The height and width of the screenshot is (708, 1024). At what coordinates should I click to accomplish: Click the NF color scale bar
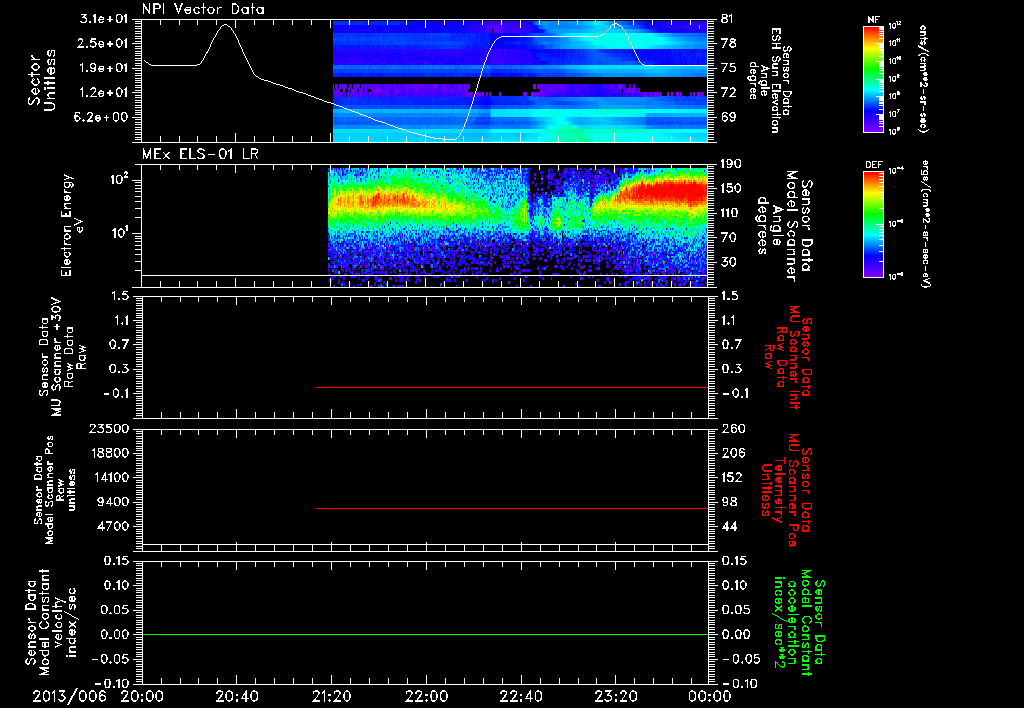(x=874, y=79)
